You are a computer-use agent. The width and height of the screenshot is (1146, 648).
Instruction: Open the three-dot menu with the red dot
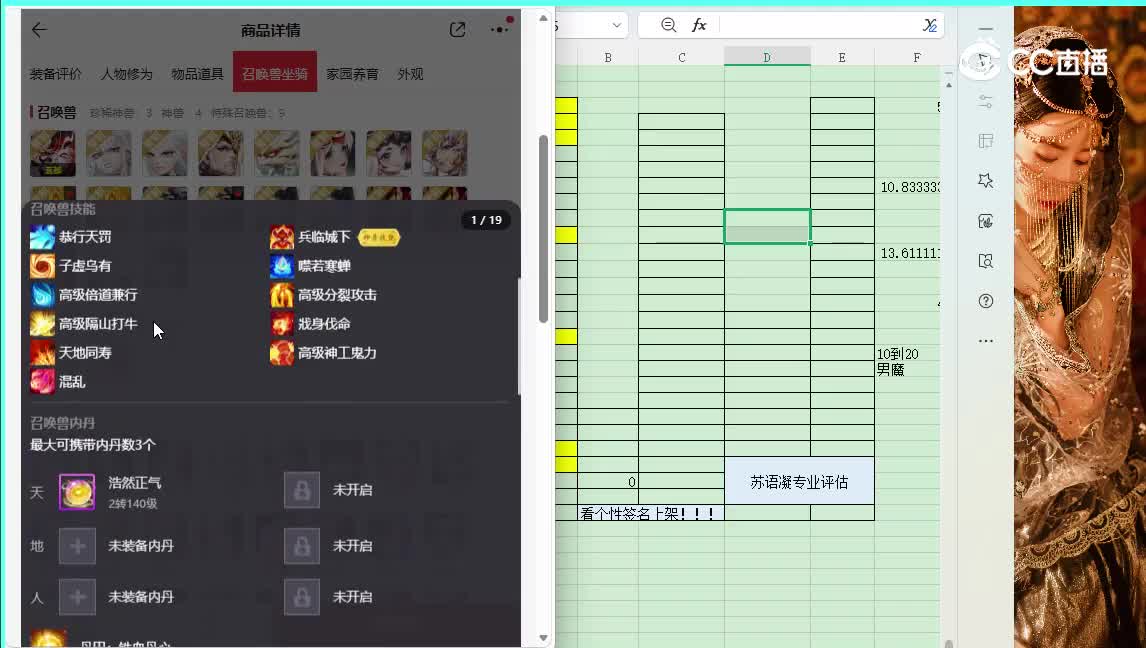coord(501,28)
